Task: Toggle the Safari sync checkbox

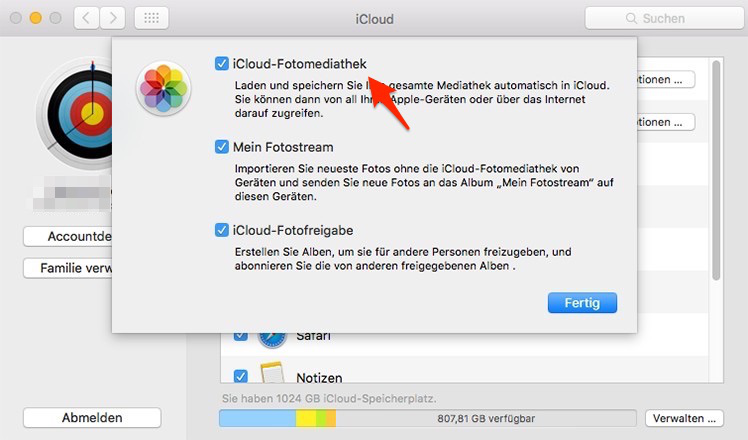Action: click(241, 336)
